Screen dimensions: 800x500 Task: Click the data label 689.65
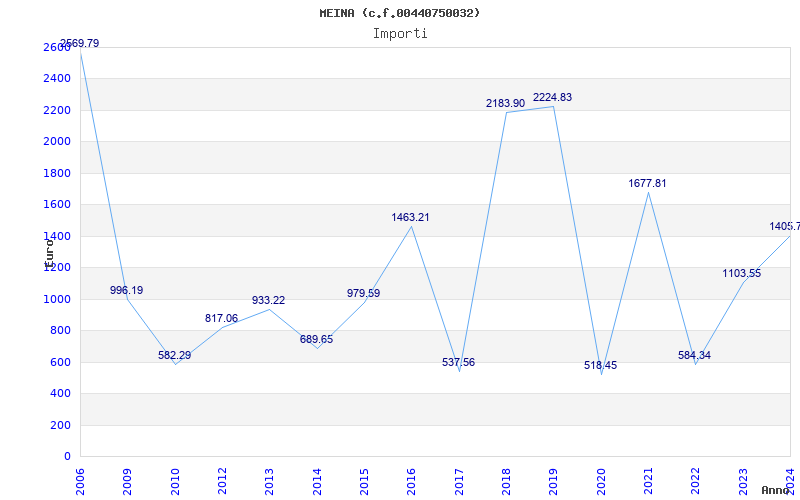[316, 339]
